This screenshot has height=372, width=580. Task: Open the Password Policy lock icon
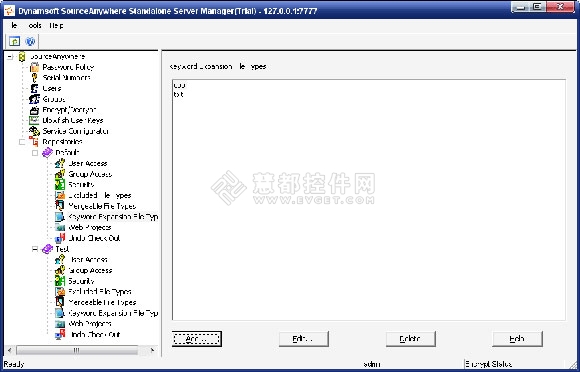(x=34, y=67)
